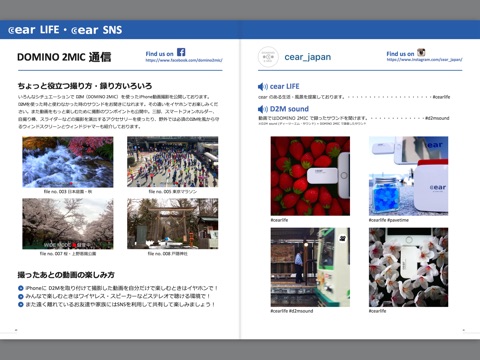The width and height of the screenshot is (480, 360).
Task: Click the ちょっと役立つ撮り方 section heading
Action: 85,86
